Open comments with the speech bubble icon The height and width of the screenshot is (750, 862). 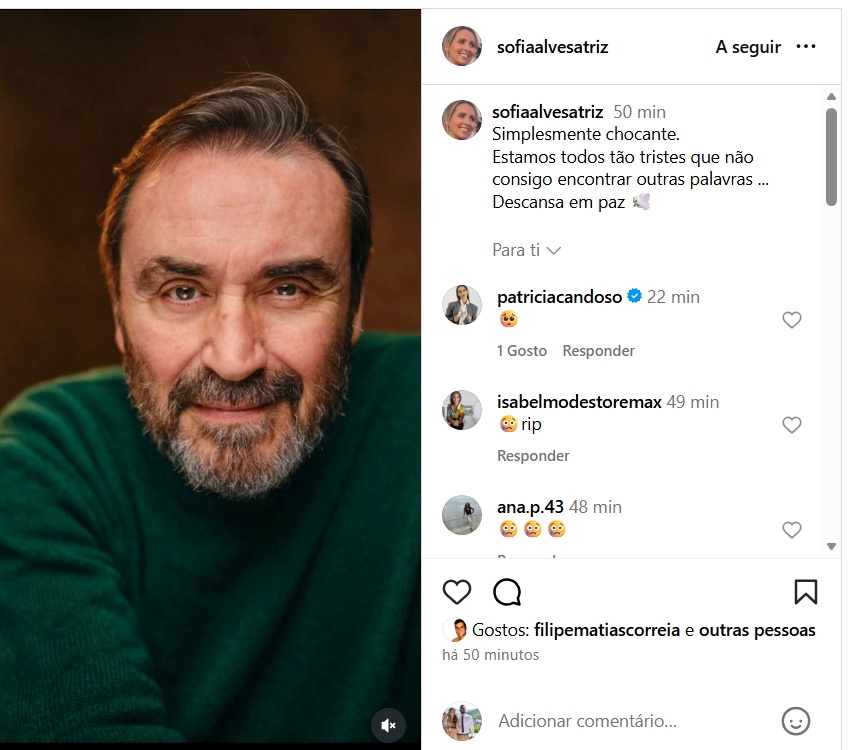click(508, 592)
